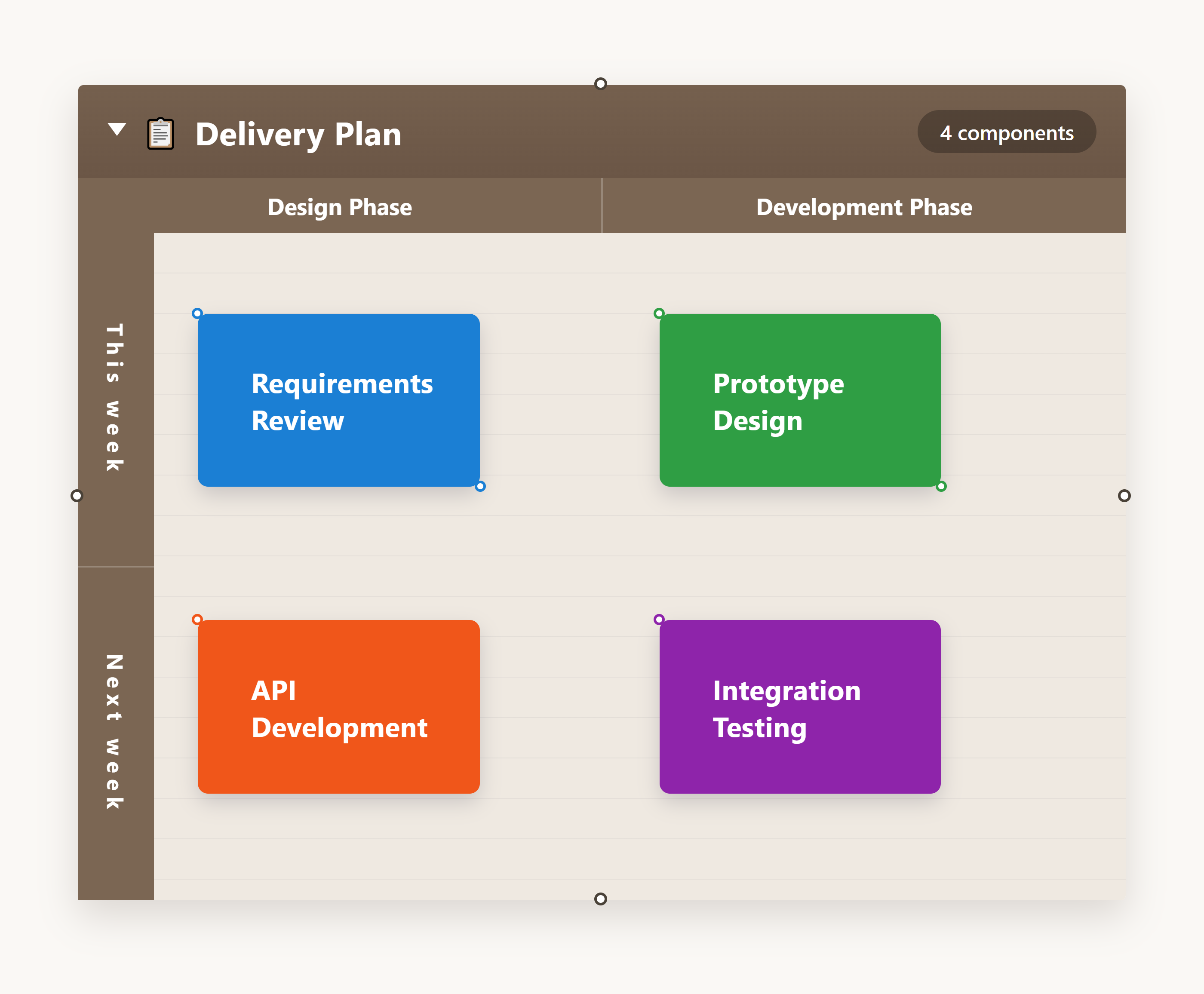Click the bottom-center connection handle of container

point(601,899)
